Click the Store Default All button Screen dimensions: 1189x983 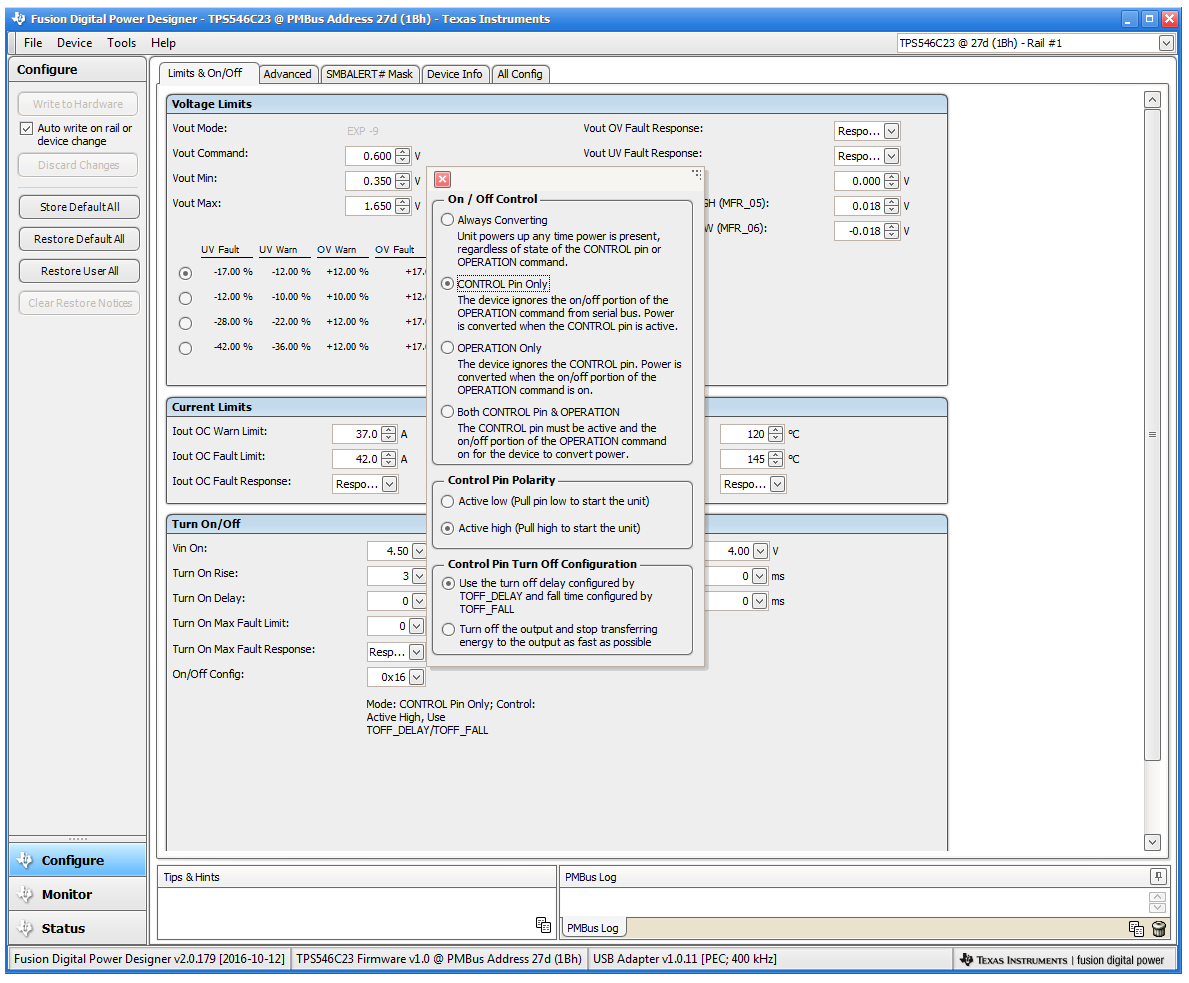(x=77, y=207)
